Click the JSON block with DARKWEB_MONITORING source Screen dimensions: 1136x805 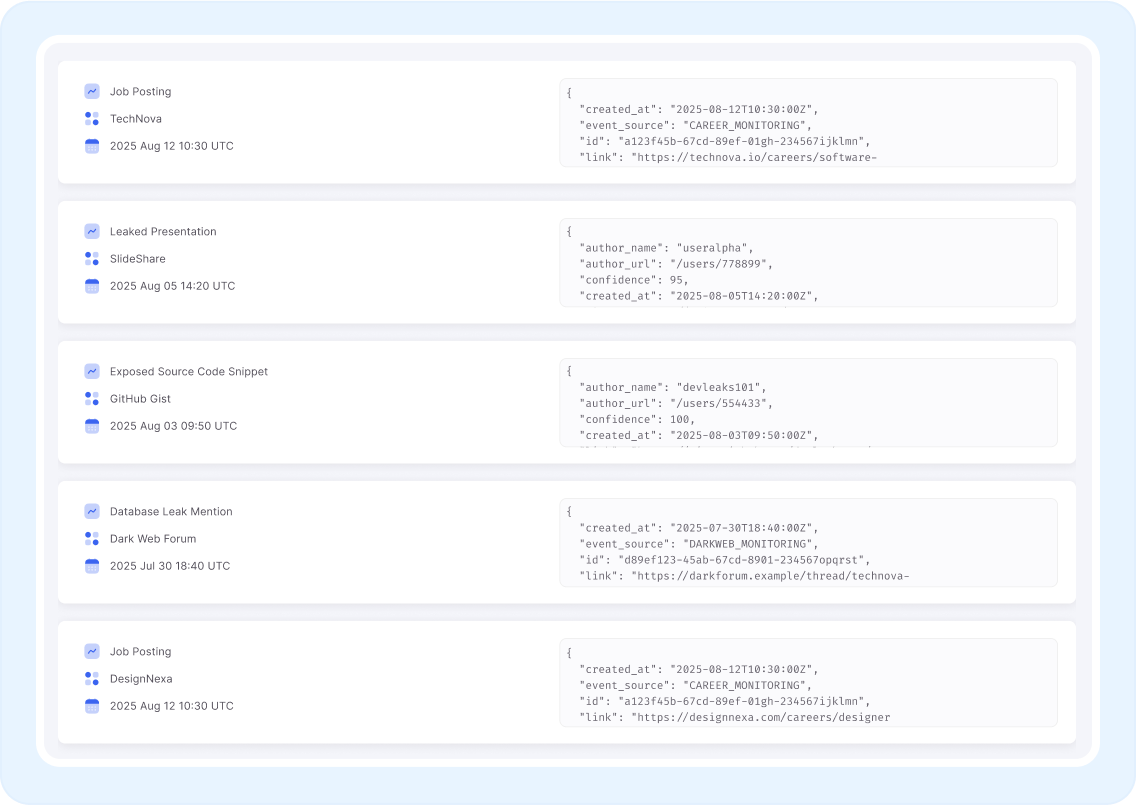[x=808, y=543]
